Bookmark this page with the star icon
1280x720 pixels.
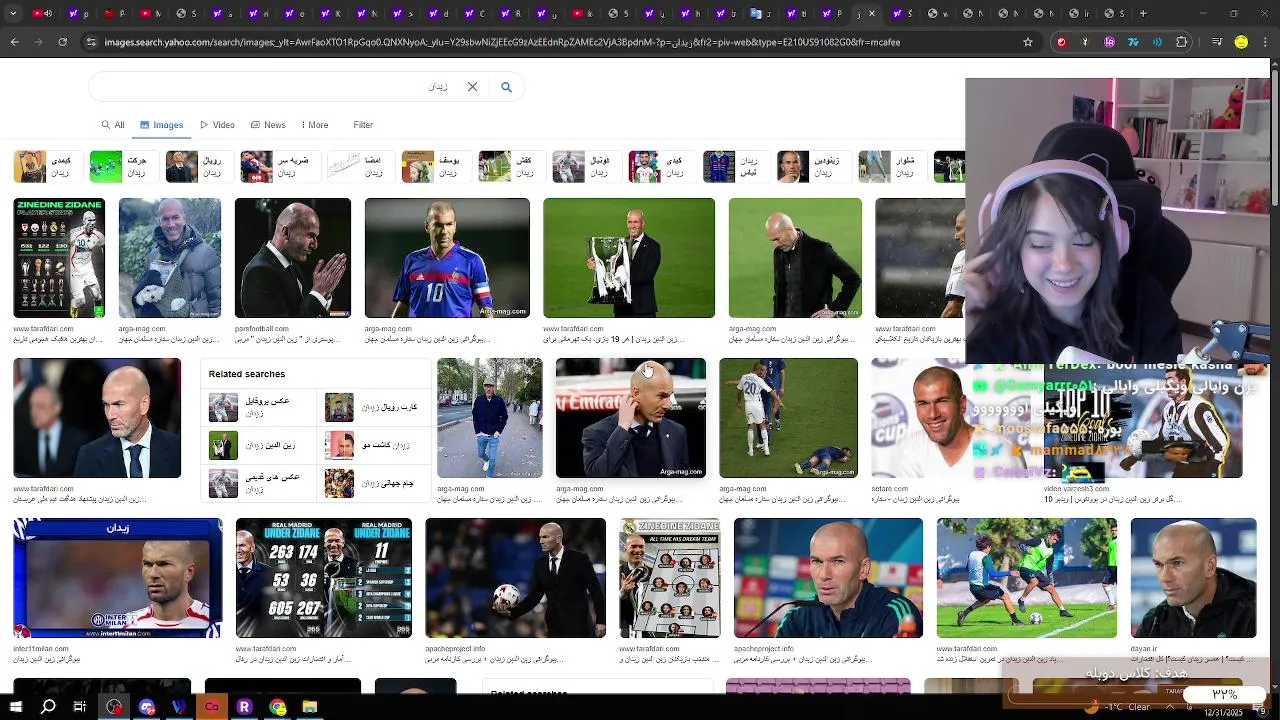pyautogui.click(x=1028, y=42)
